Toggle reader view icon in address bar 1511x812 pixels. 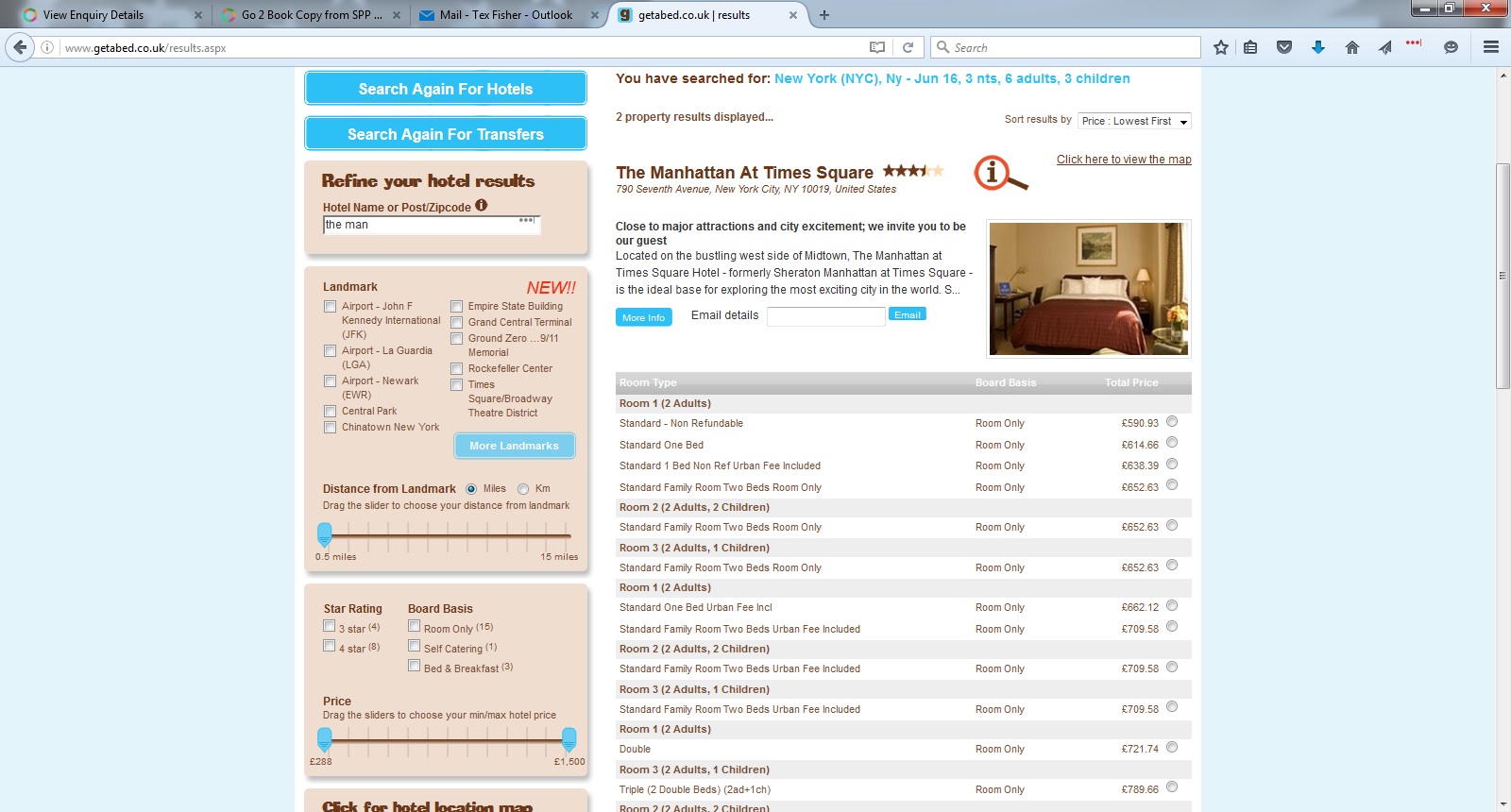coord(877,47)
